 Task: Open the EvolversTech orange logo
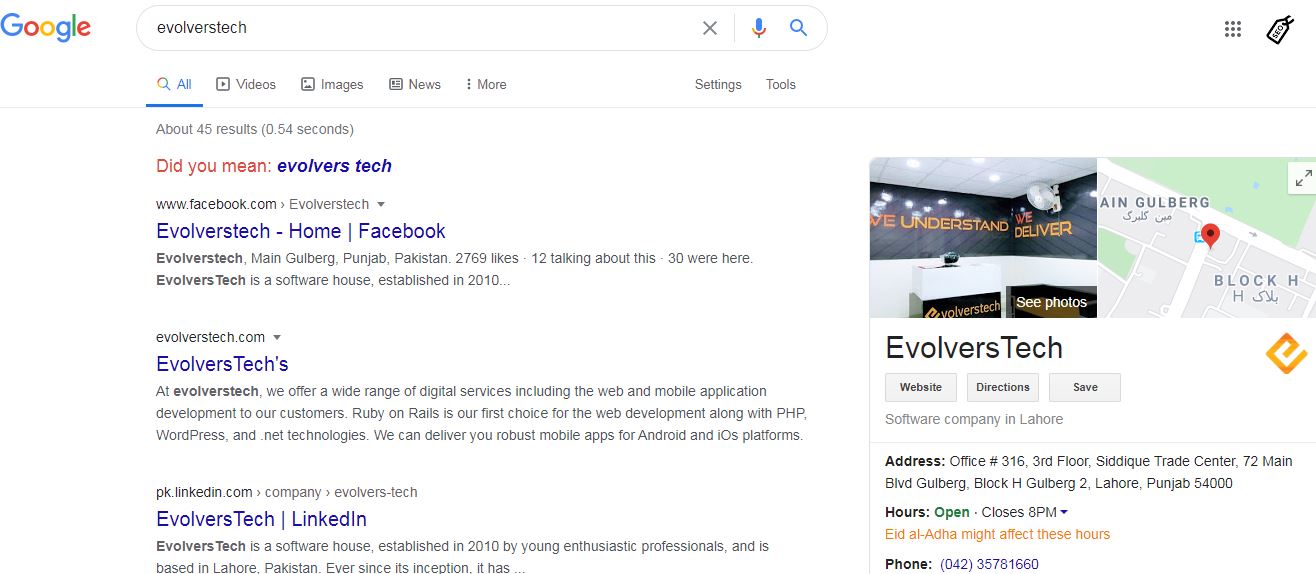pyautogui.click(x=1286, y=353)
